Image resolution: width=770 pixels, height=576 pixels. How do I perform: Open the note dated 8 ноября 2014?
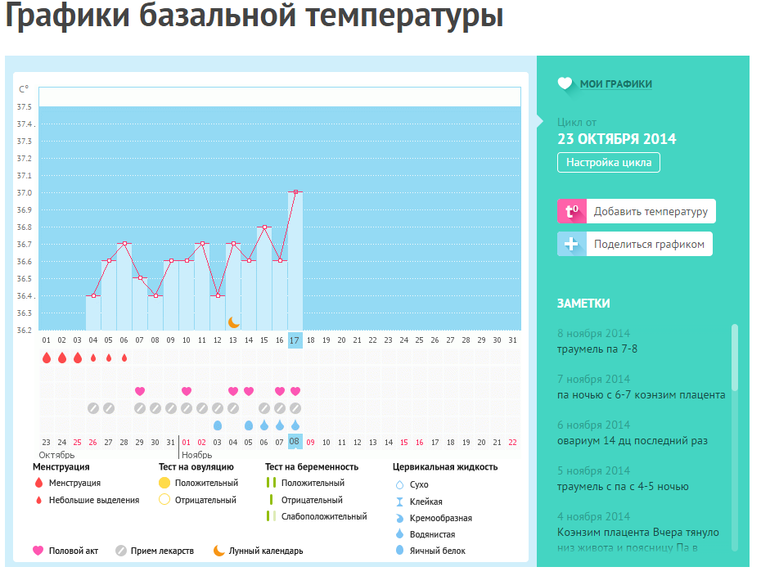click(610, 349)
